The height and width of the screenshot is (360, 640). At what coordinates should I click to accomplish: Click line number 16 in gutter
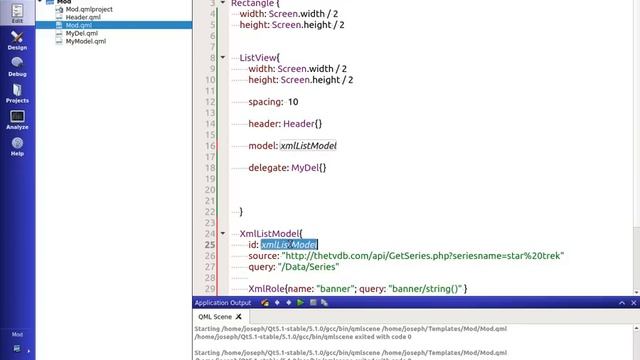tap(210, 146)
